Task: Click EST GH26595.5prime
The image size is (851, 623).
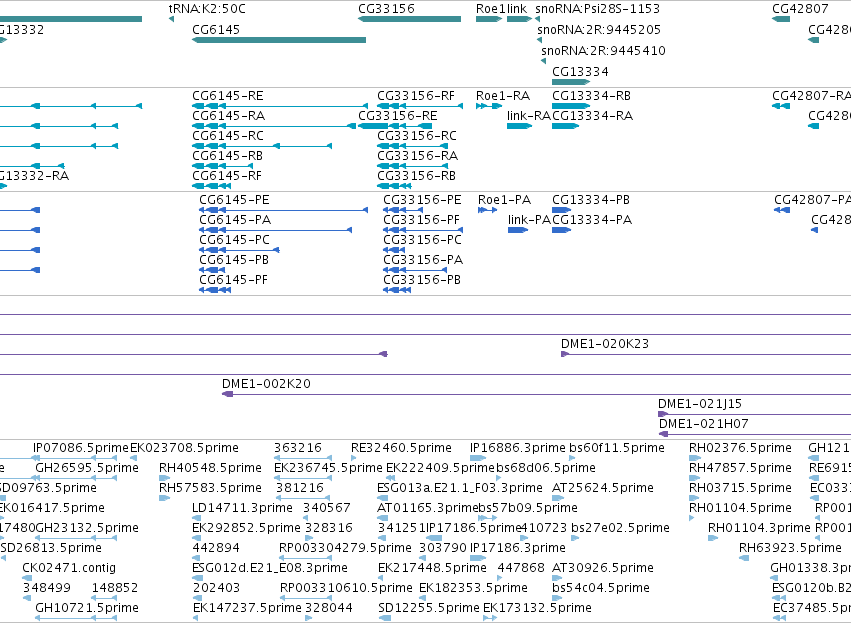Action: coord(87,468)
